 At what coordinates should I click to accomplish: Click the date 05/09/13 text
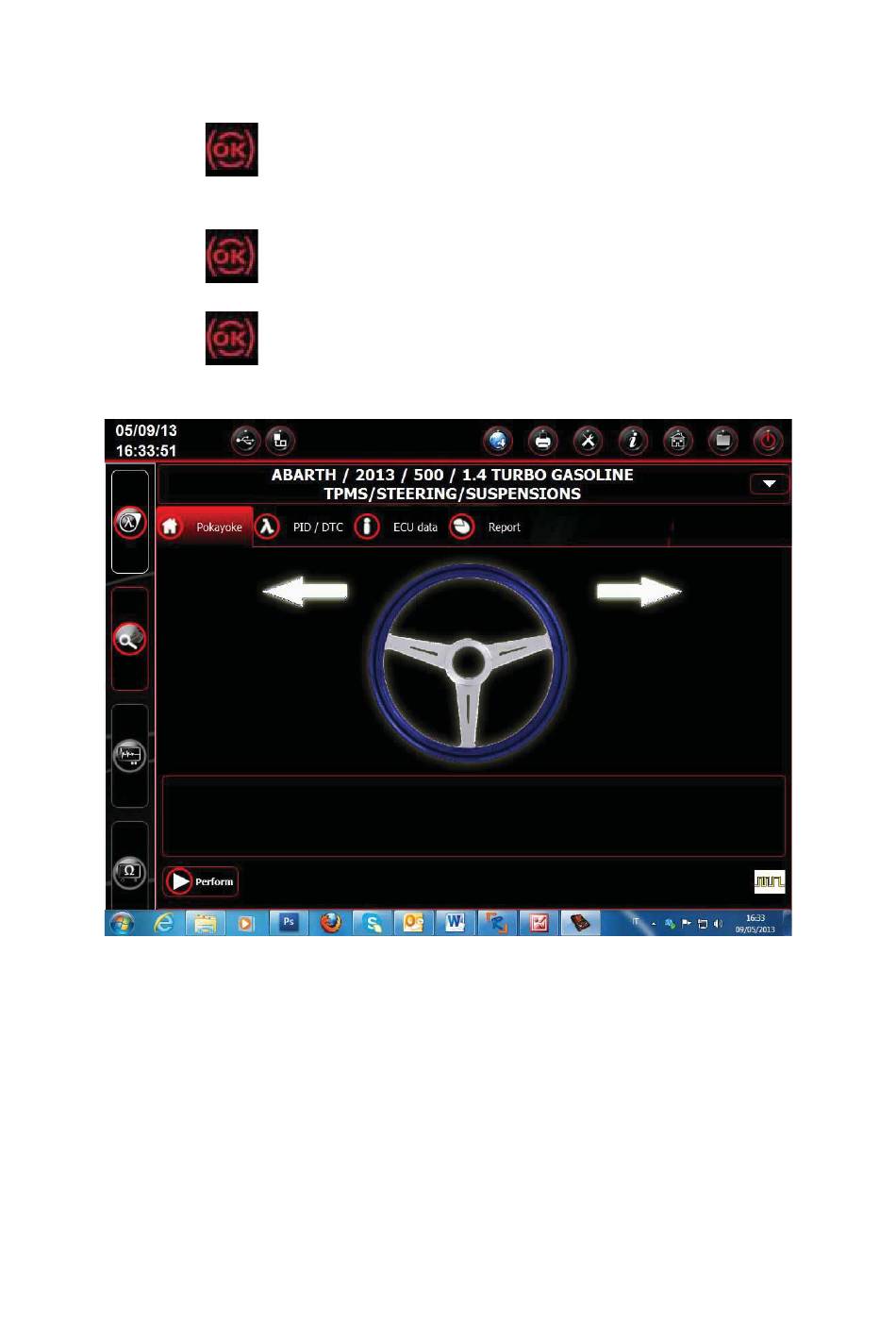click(146, 430)
